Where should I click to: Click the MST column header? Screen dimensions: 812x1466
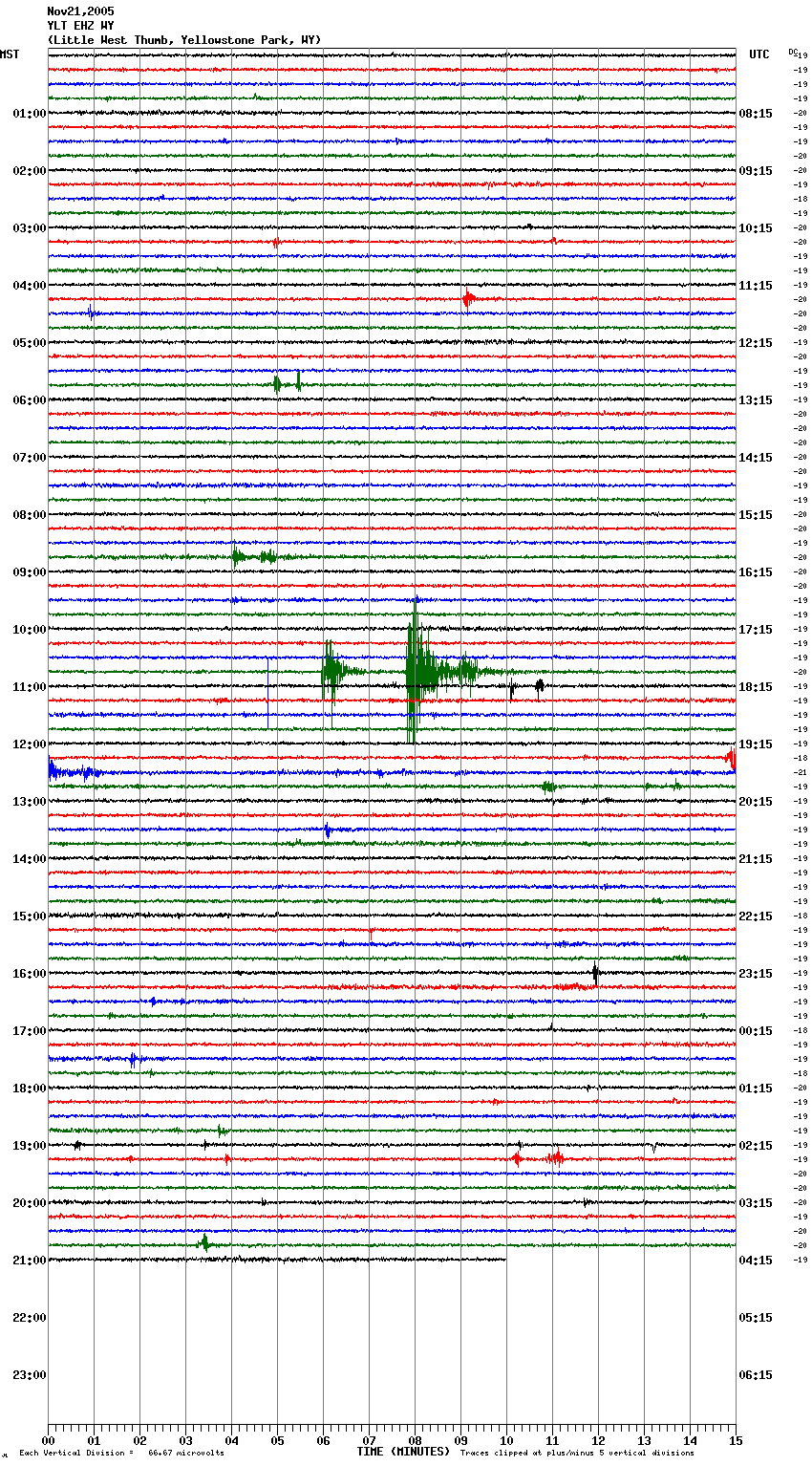pyautogui.click(x=10, y=54)
